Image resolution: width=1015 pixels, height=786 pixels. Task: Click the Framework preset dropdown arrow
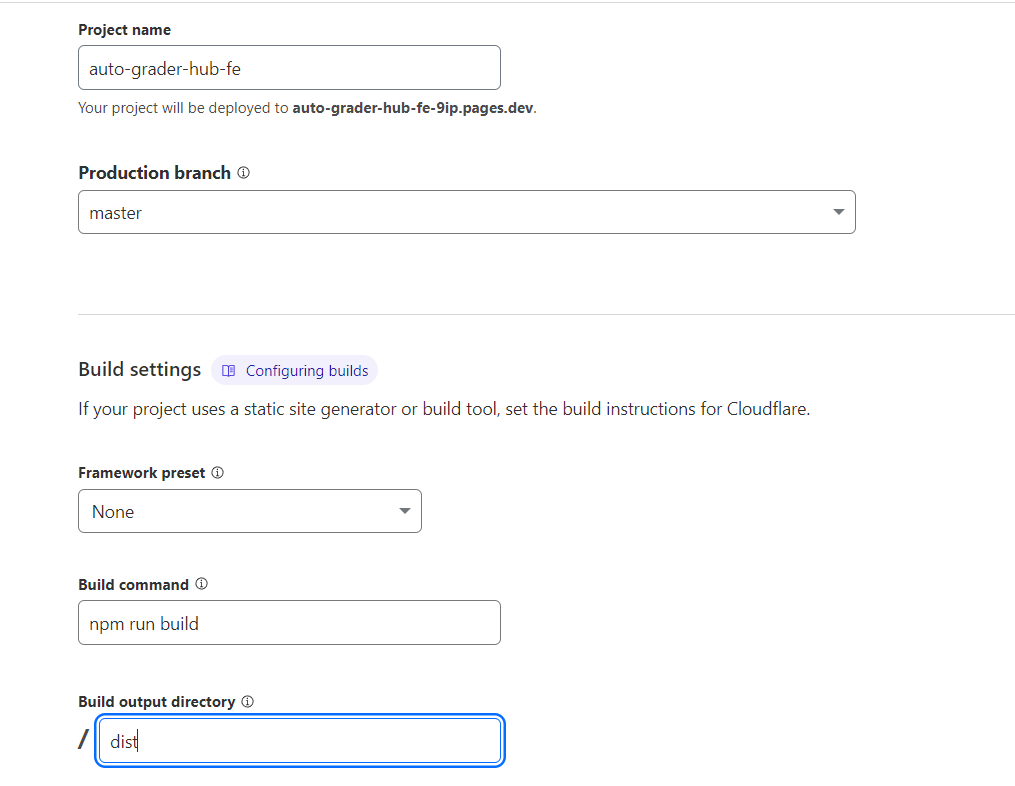(x=404, y=511)
